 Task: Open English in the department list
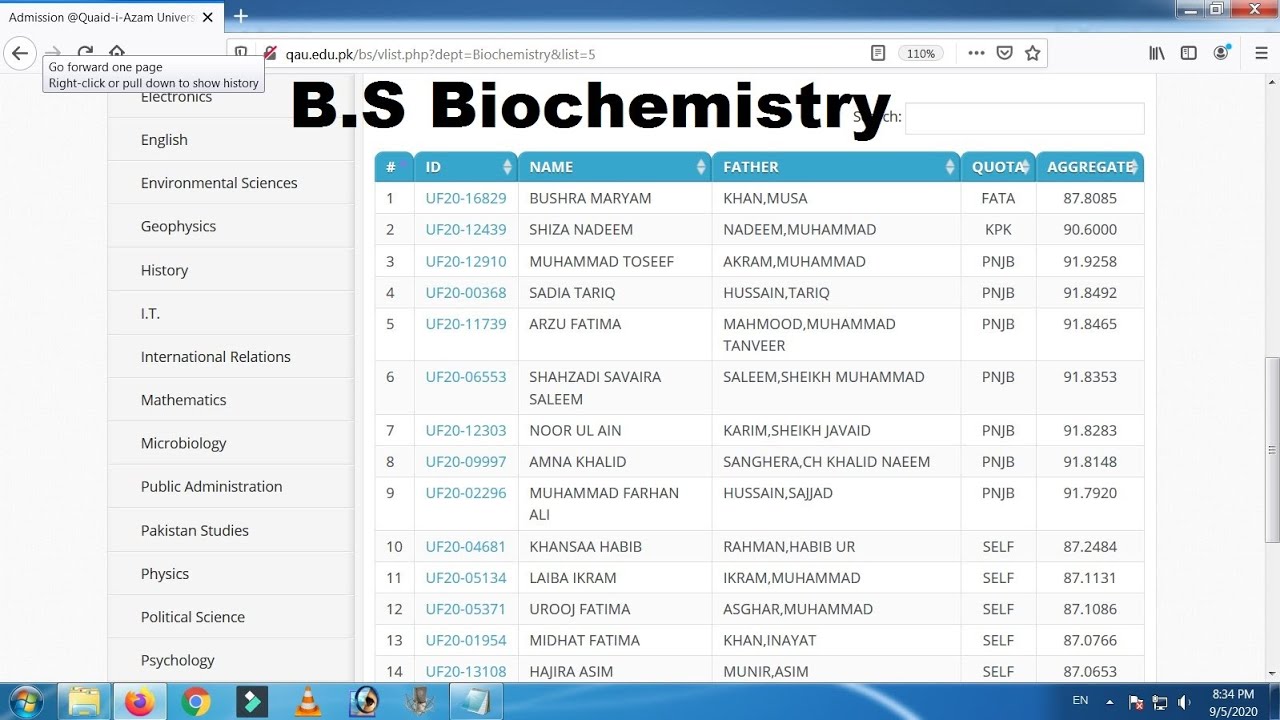click(x=164, y=140)
